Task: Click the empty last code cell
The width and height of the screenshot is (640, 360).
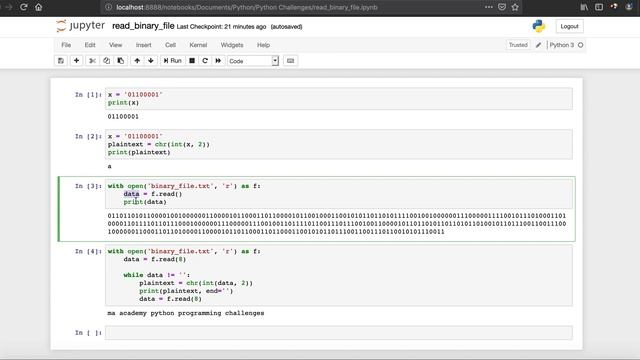Action: click(339, 333)
